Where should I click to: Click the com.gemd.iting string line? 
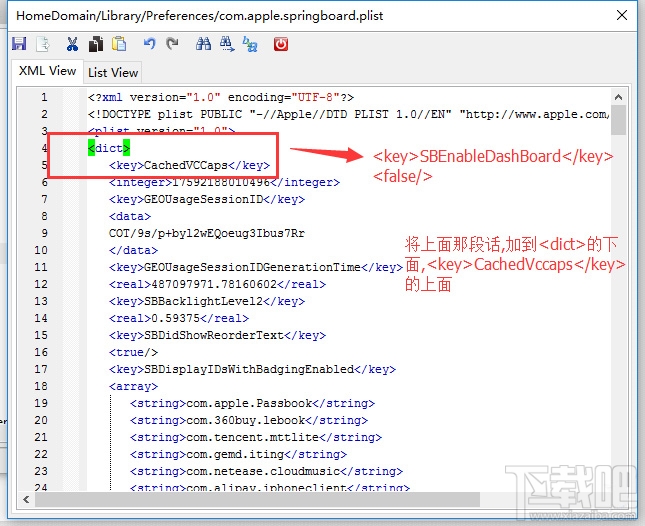[239, 454]
